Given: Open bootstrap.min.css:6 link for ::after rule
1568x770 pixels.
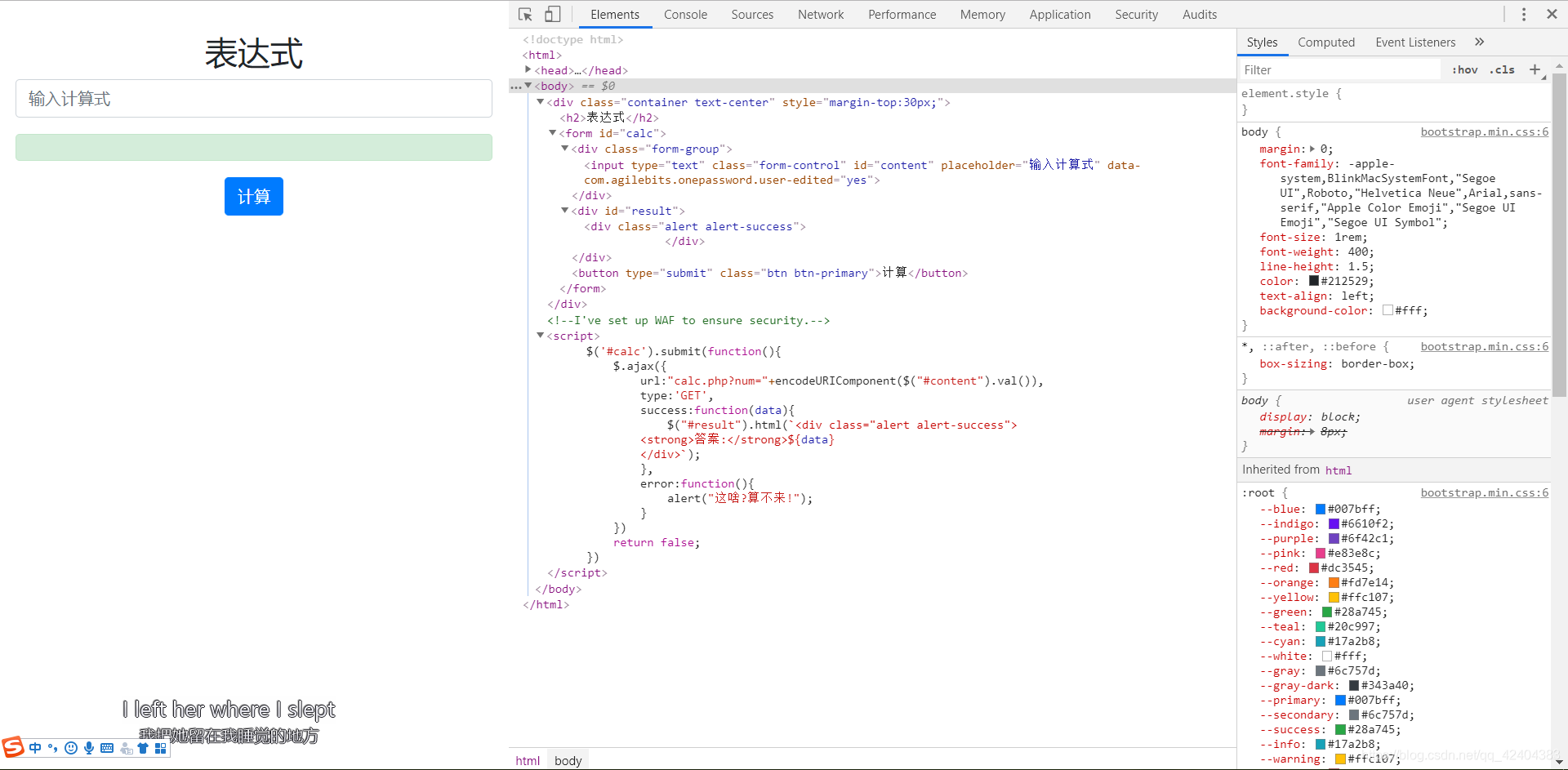Looking at the screenshot, I should (x=1484, y=346).
